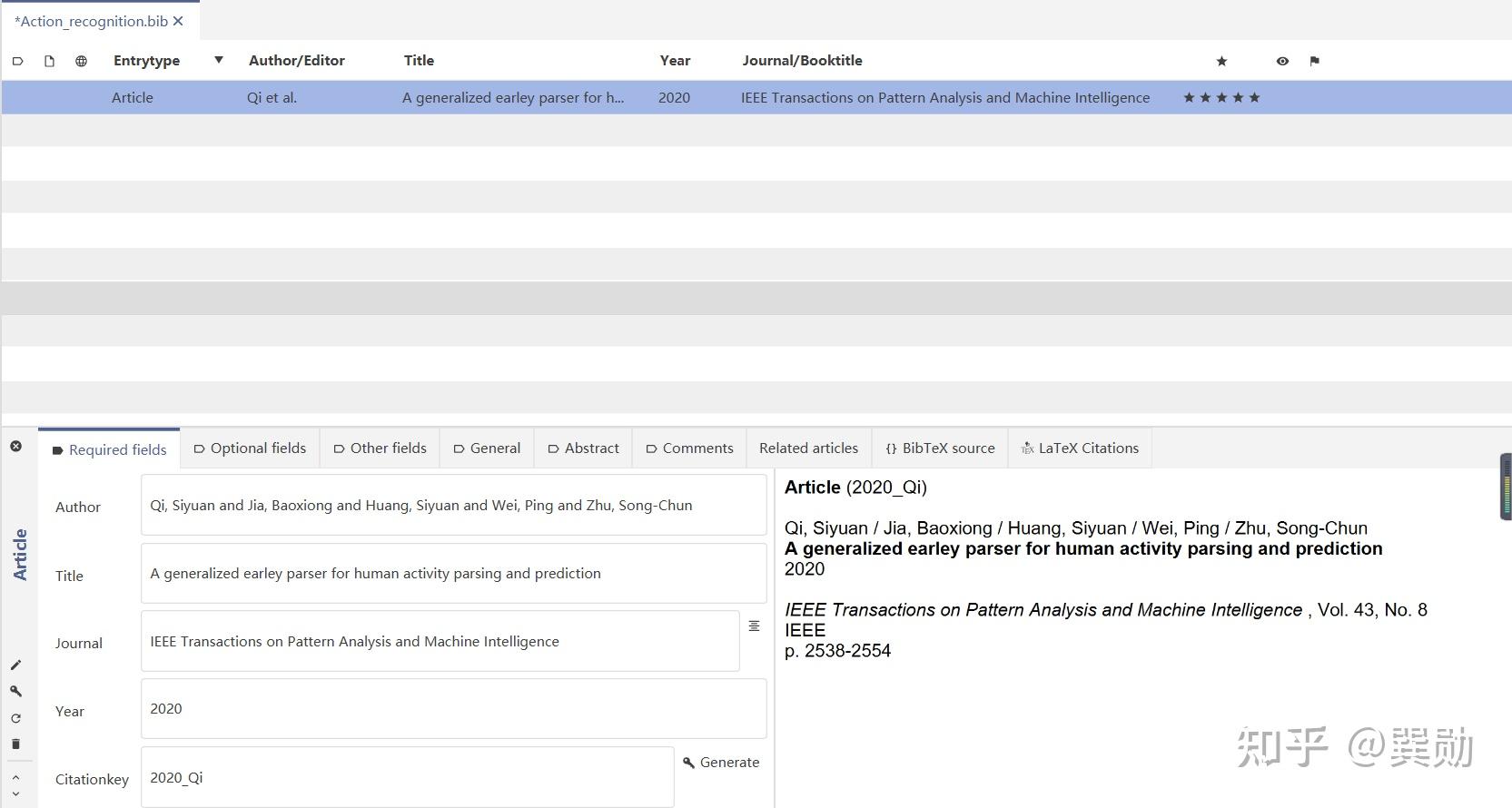Go to next entry using down chevron
The image size is (1512, 808).
tap(15, 793)
